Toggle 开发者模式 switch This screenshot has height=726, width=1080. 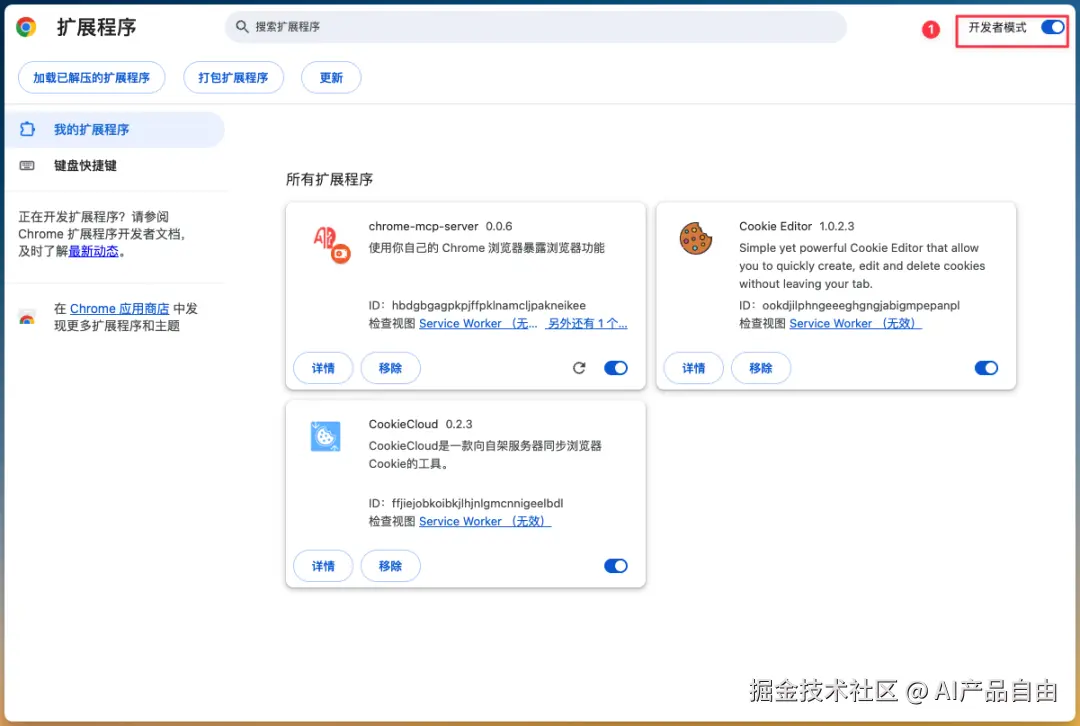click(1052, 27)
